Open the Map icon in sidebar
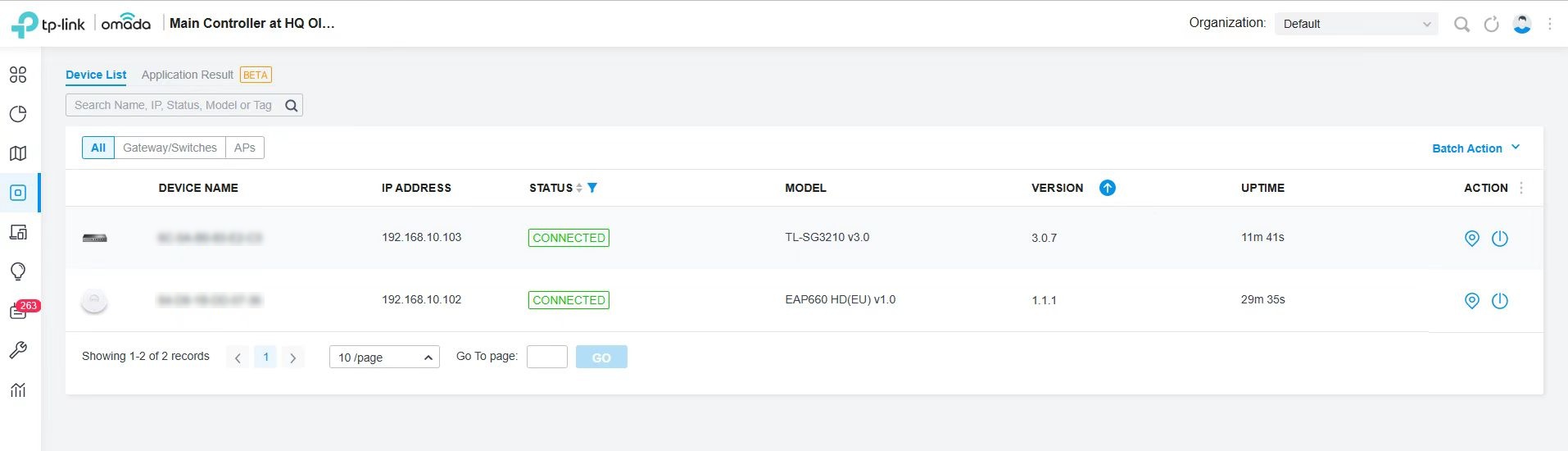 click(18, 153)
